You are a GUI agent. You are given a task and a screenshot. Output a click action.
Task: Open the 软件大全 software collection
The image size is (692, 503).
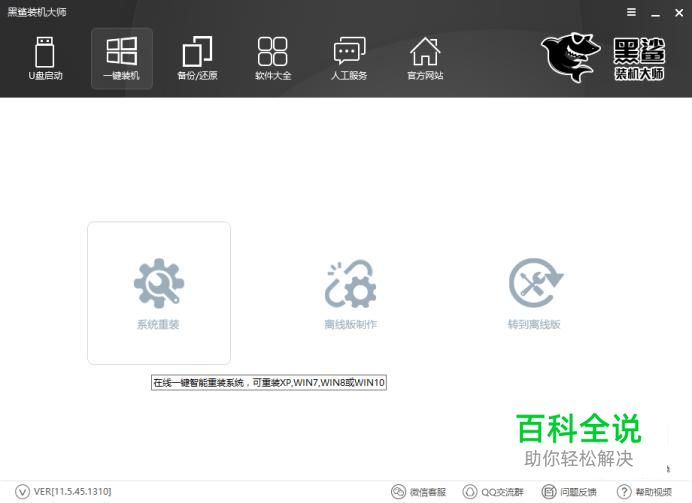273,59
